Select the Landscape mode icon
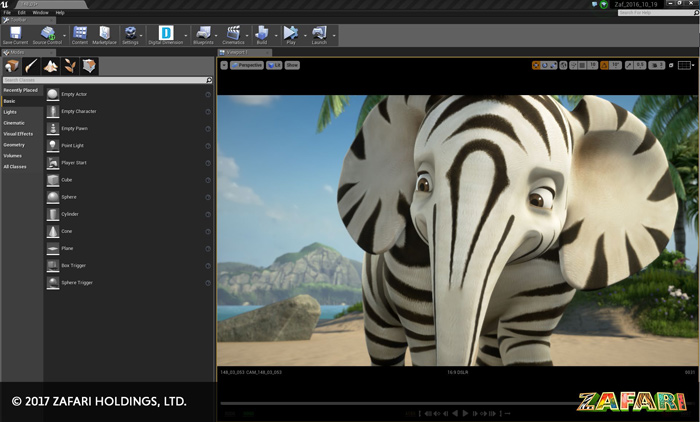700x422 pixels. tap(50, 66)
